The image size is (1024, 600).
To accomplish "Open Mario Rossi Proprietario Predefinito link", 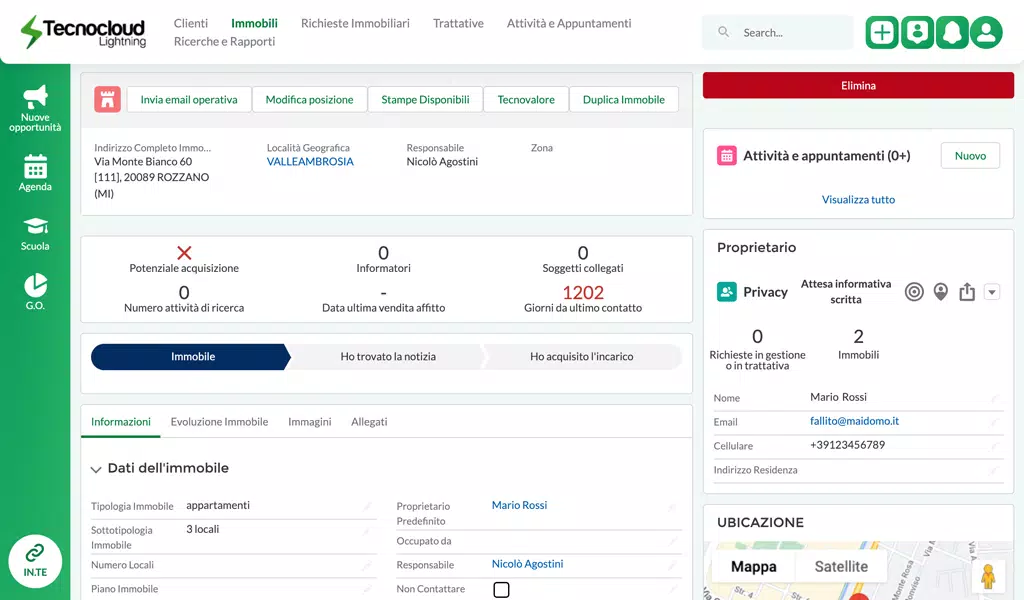I will pyautogui.click(x=519, y=505).
